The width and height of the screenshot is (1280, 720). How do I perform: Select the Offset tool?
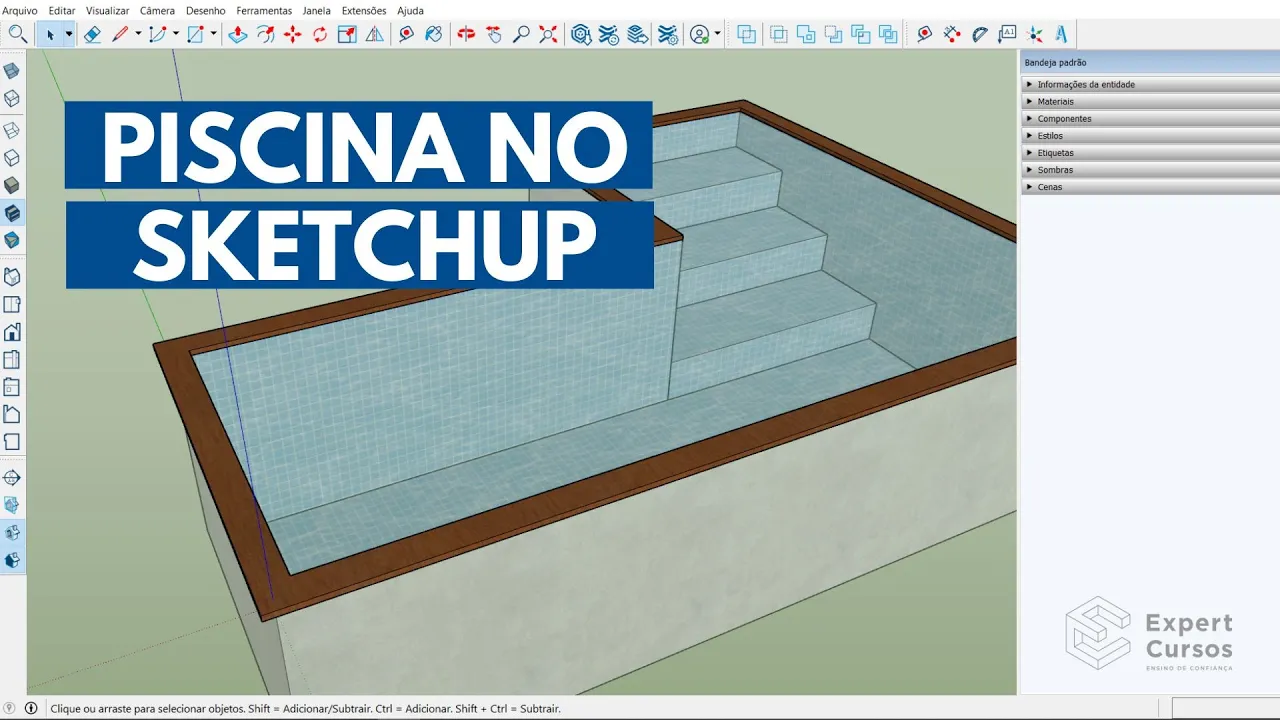pos(265,34)
